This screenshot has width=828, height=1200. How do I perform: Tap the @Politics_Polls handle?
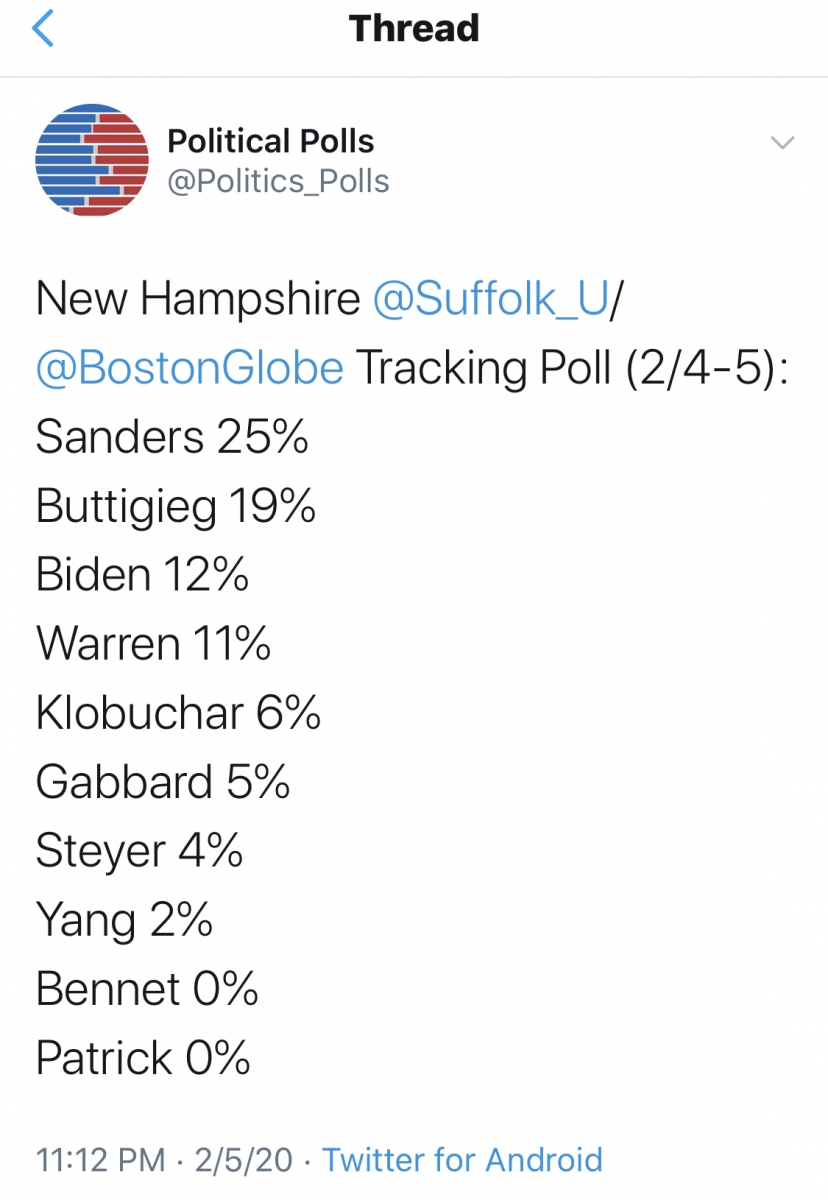pos(278,182)
